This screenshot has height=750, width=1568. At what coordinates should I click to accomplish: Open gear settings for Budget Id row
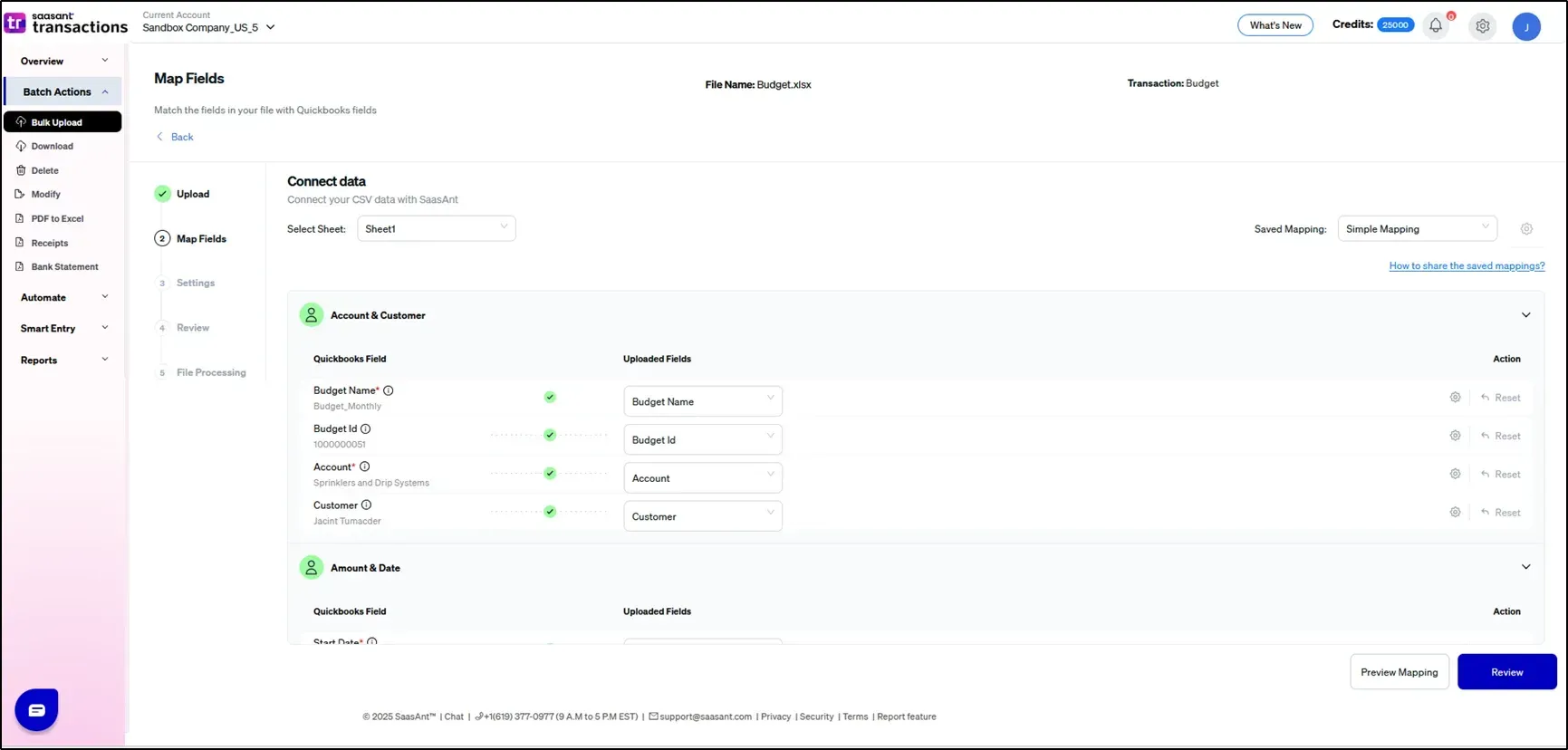pos(1455,436)
